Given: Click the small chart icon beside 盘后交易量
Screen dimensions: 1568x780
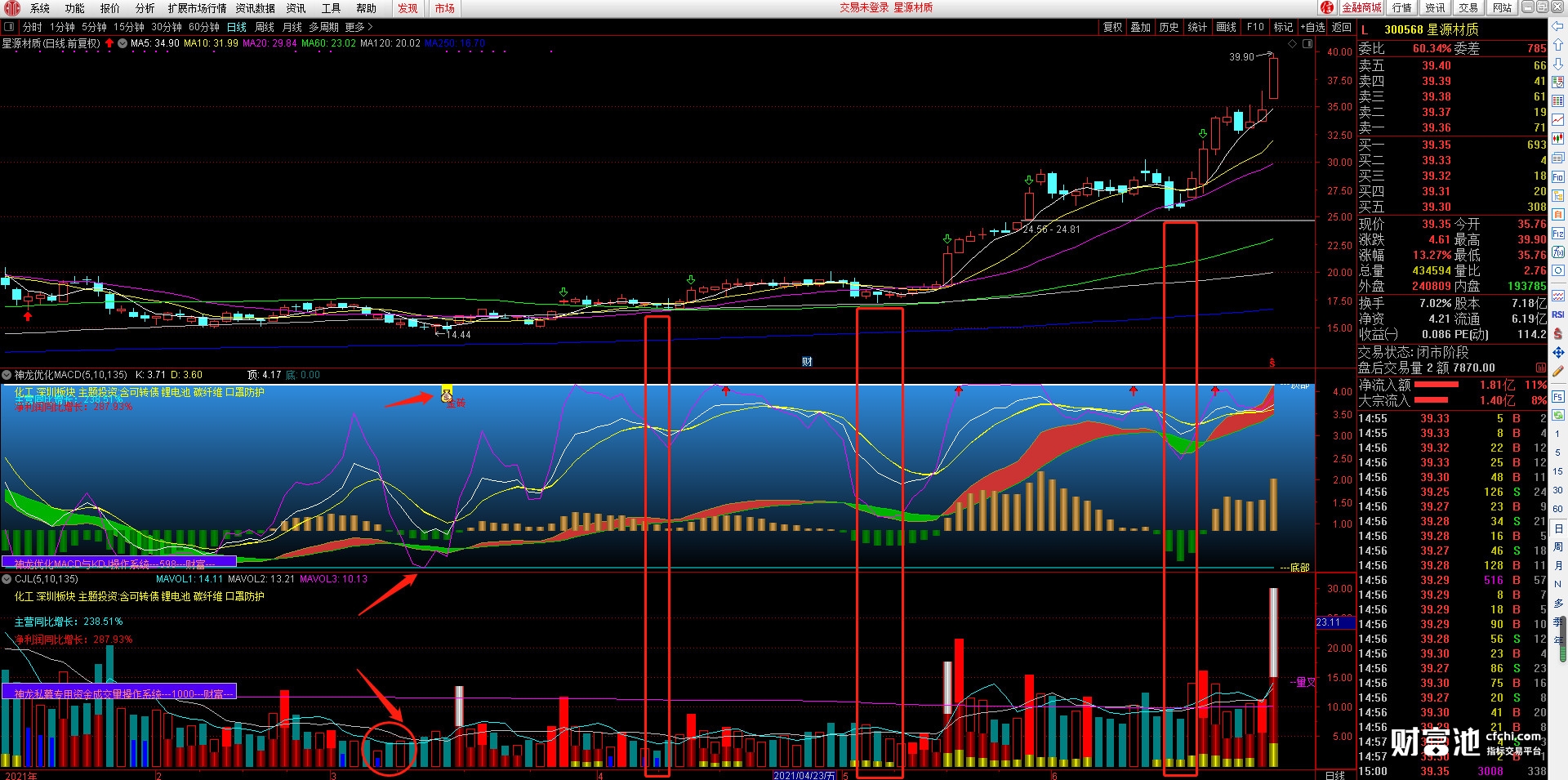Looking at the screenshot, I should tap(1540, 368).
